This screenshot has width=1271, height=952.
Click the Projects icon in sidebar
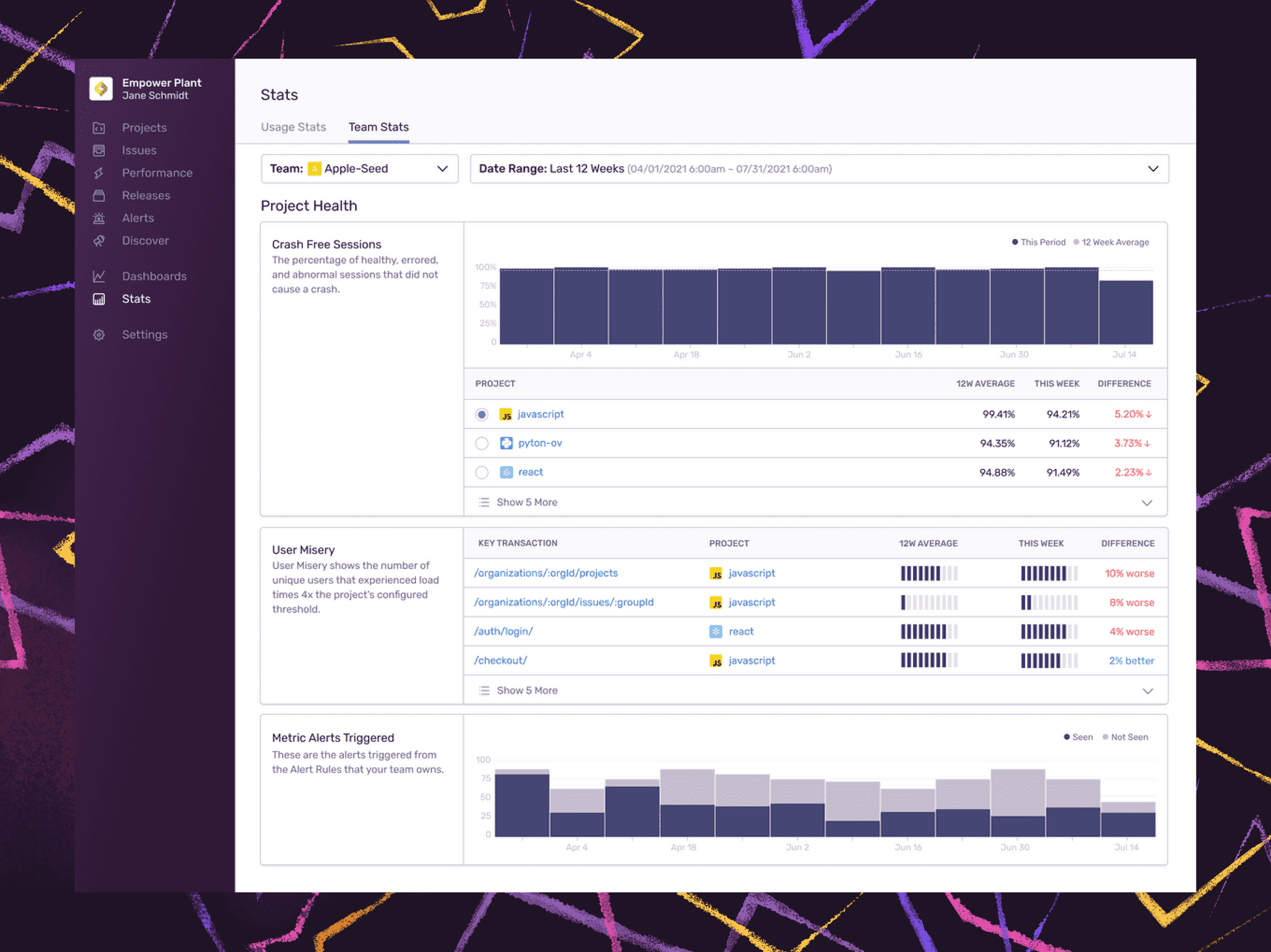(99, 128)
